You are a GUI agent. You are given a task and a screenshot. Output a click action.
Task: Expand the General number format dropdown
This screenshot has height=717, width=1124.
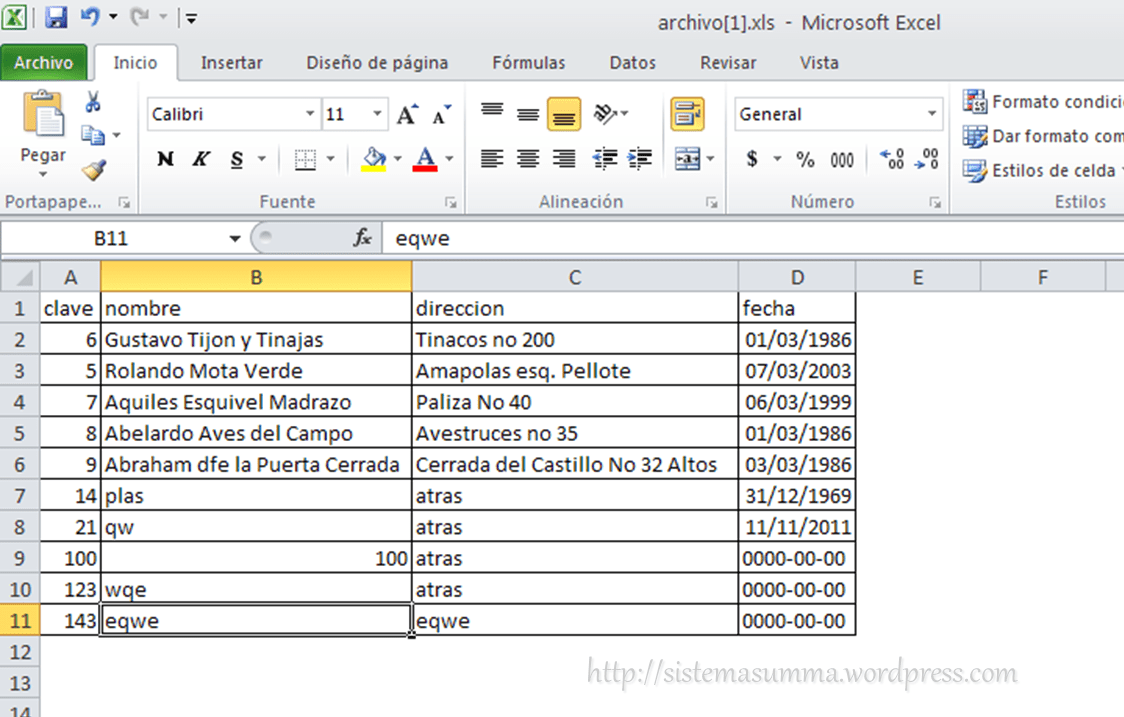tap(932, 115)
